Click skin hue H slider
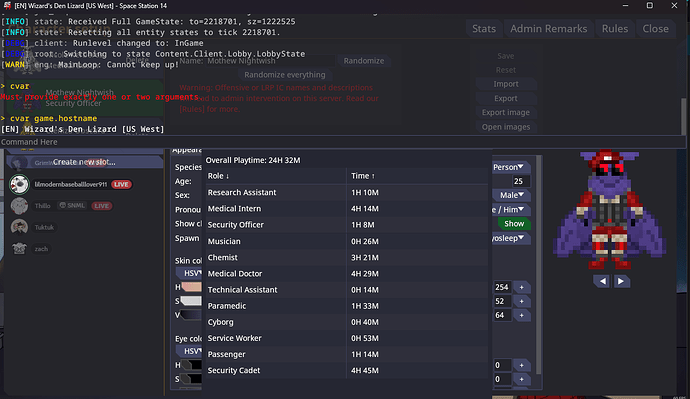 coord(191,287)
